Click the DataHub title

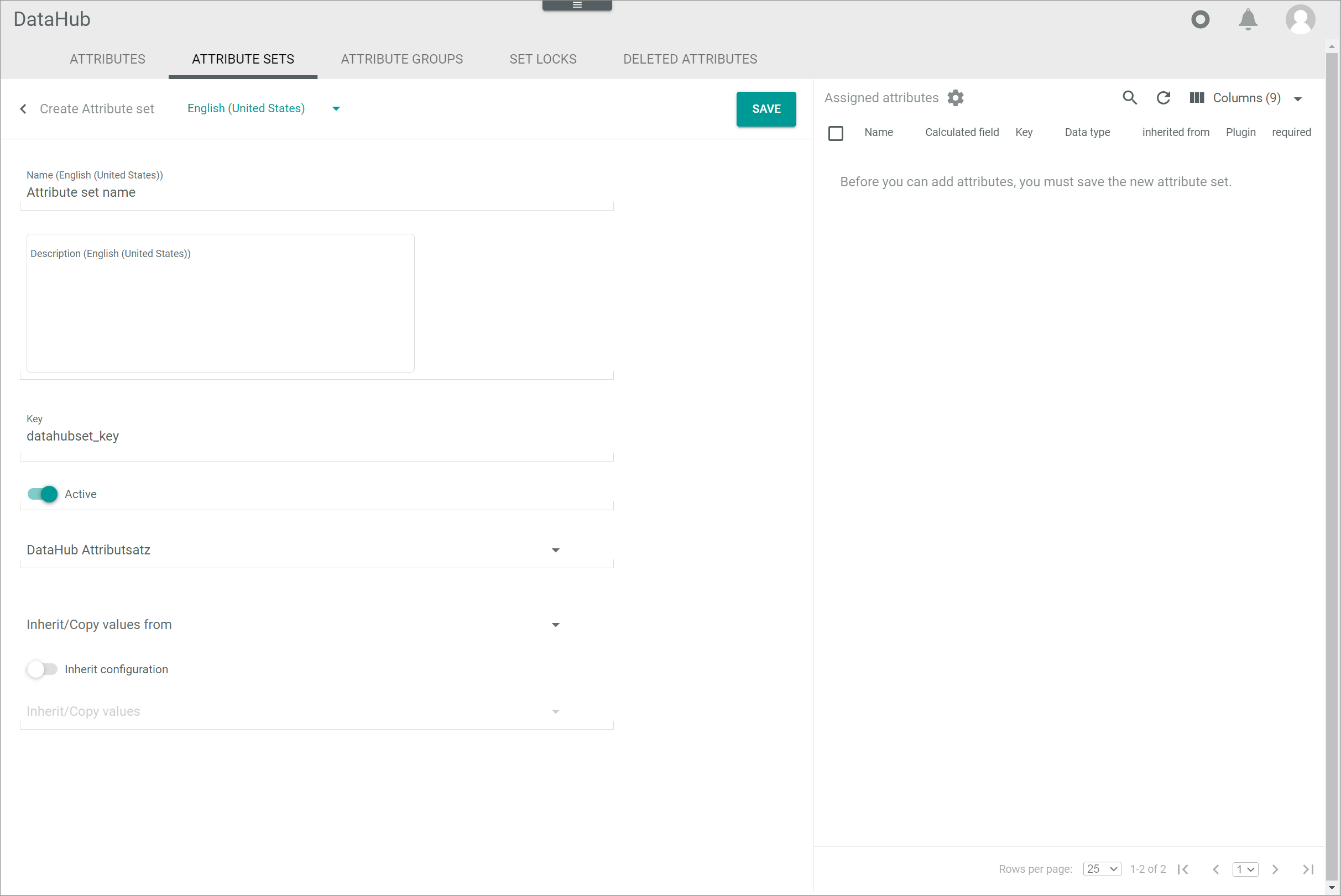coord(52,19)
